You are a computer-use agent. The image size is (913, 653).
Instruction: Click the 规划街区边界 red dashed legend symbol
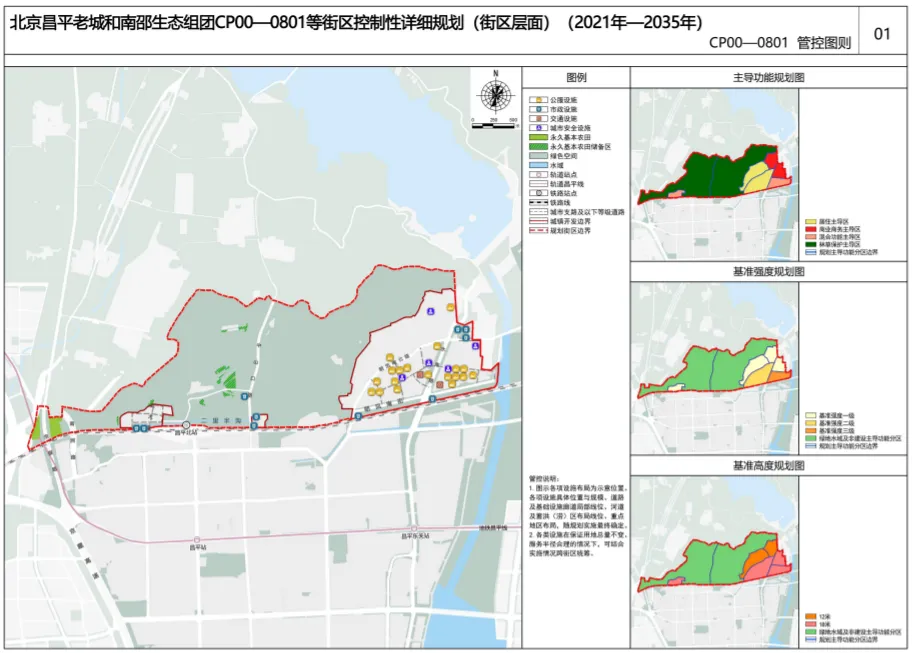(x=538, y=231)
